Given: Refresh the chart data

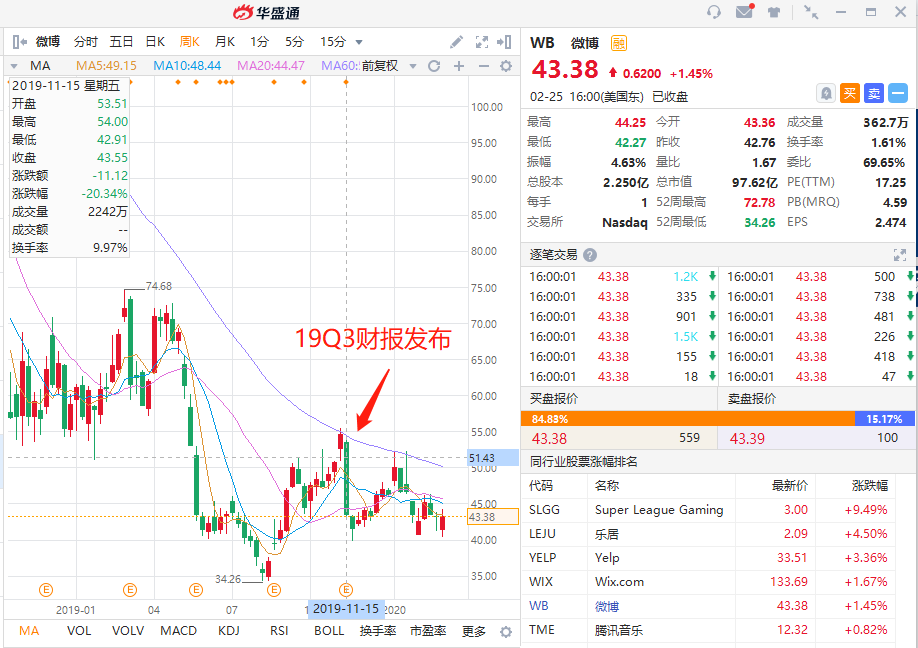Looking at the screenshot, I should [x=434, y=66].
